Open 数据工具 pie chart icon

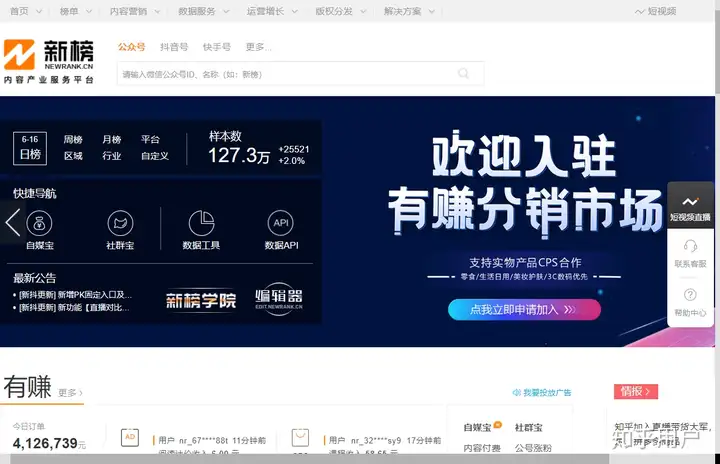pyautogui.click(x=201, y=223)
